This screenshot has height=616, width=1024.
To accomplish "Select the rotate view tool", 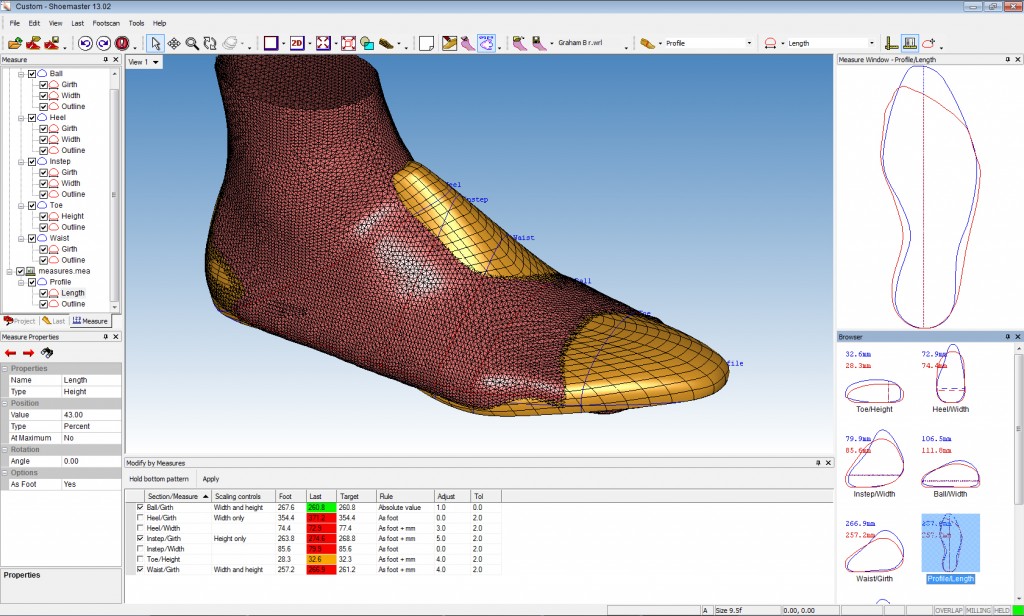I will 210,43.
